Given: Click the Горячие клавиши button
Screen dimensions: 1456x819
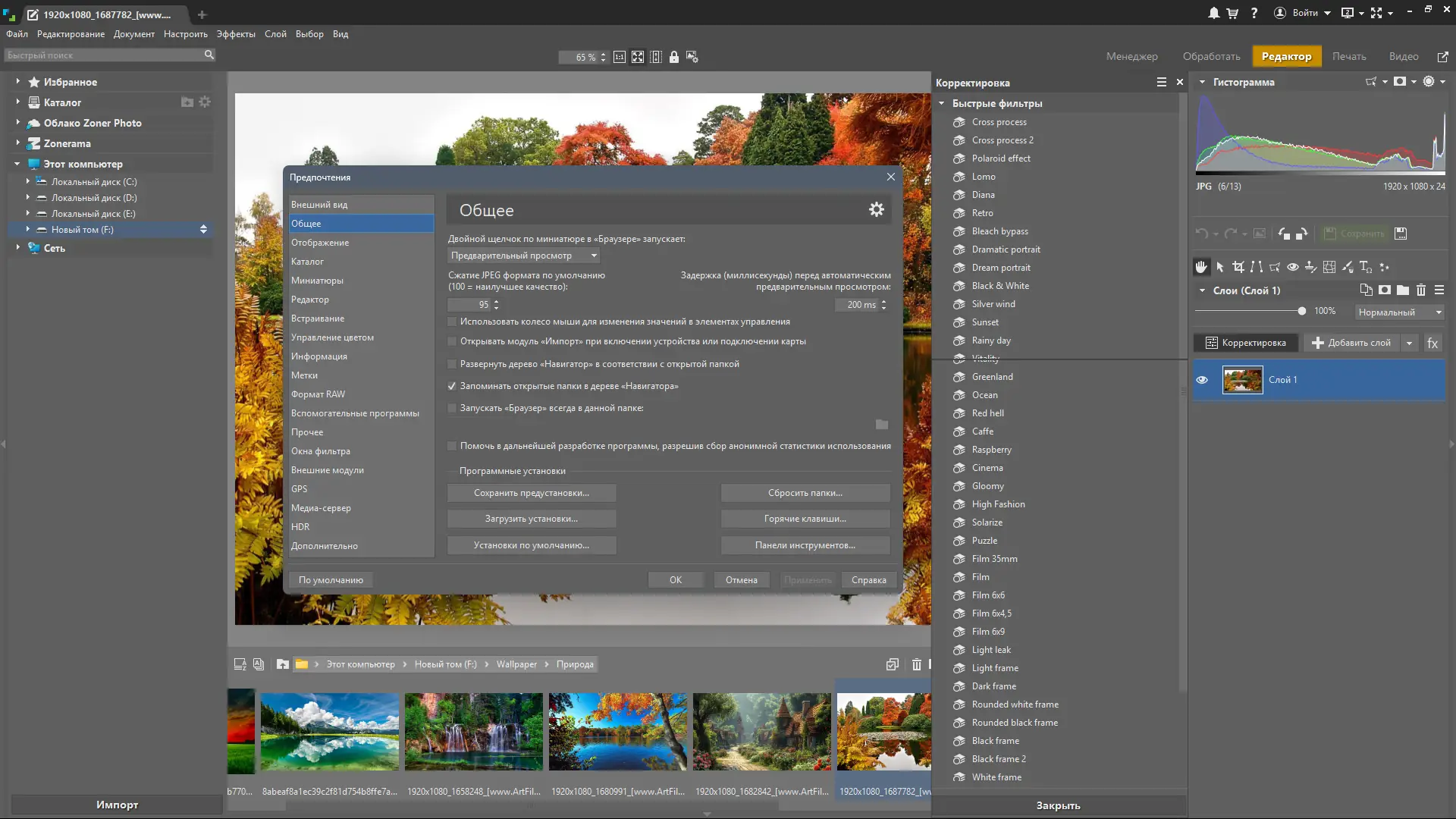Looking at the screenshot, I should tap(805, 519).
